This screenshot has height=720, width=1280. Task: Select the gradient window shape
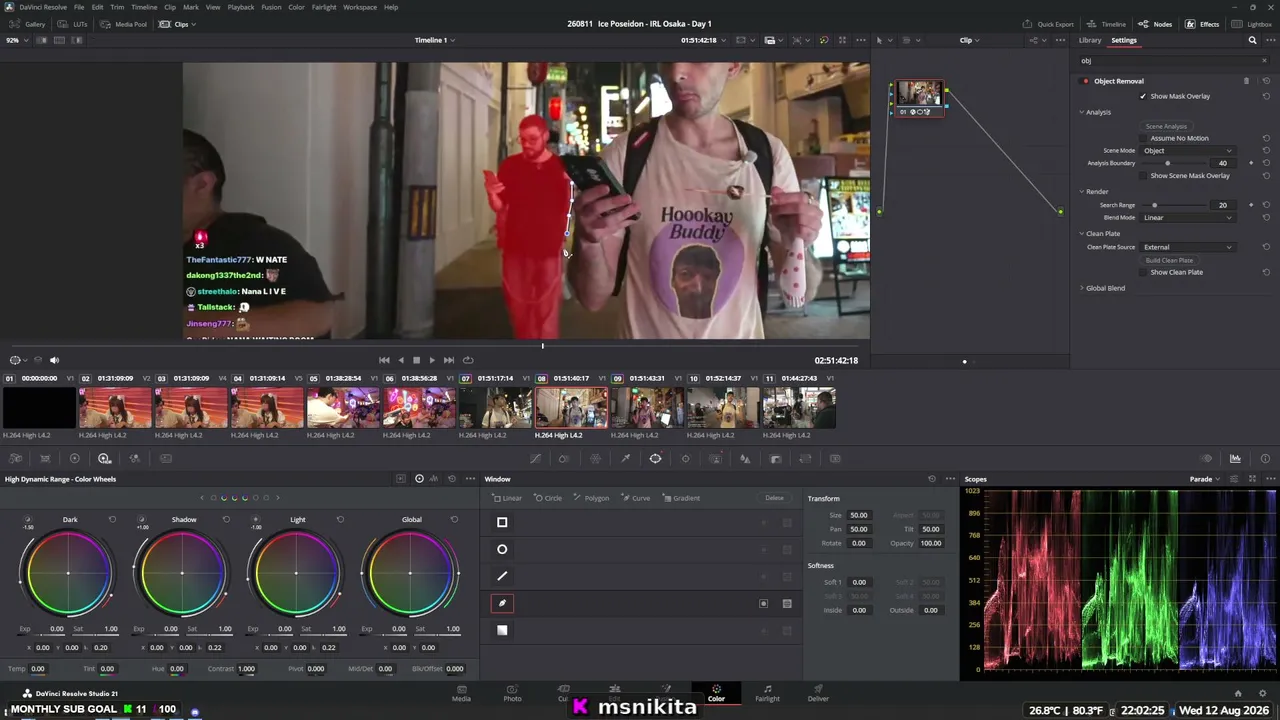[502, 630]
